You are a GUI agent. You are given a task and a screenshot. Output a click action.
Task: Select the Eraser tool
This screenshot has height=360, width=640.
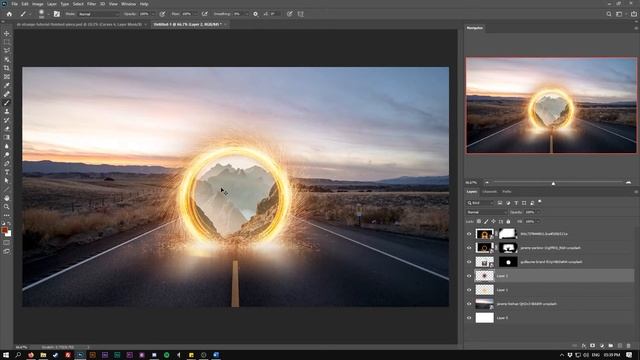click(7, 129)
